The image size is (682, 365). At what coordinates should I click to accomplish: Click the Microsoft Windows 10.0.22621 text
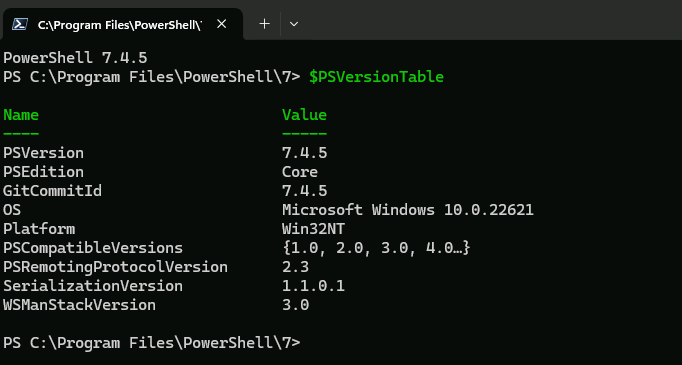[x=408, y=210]
